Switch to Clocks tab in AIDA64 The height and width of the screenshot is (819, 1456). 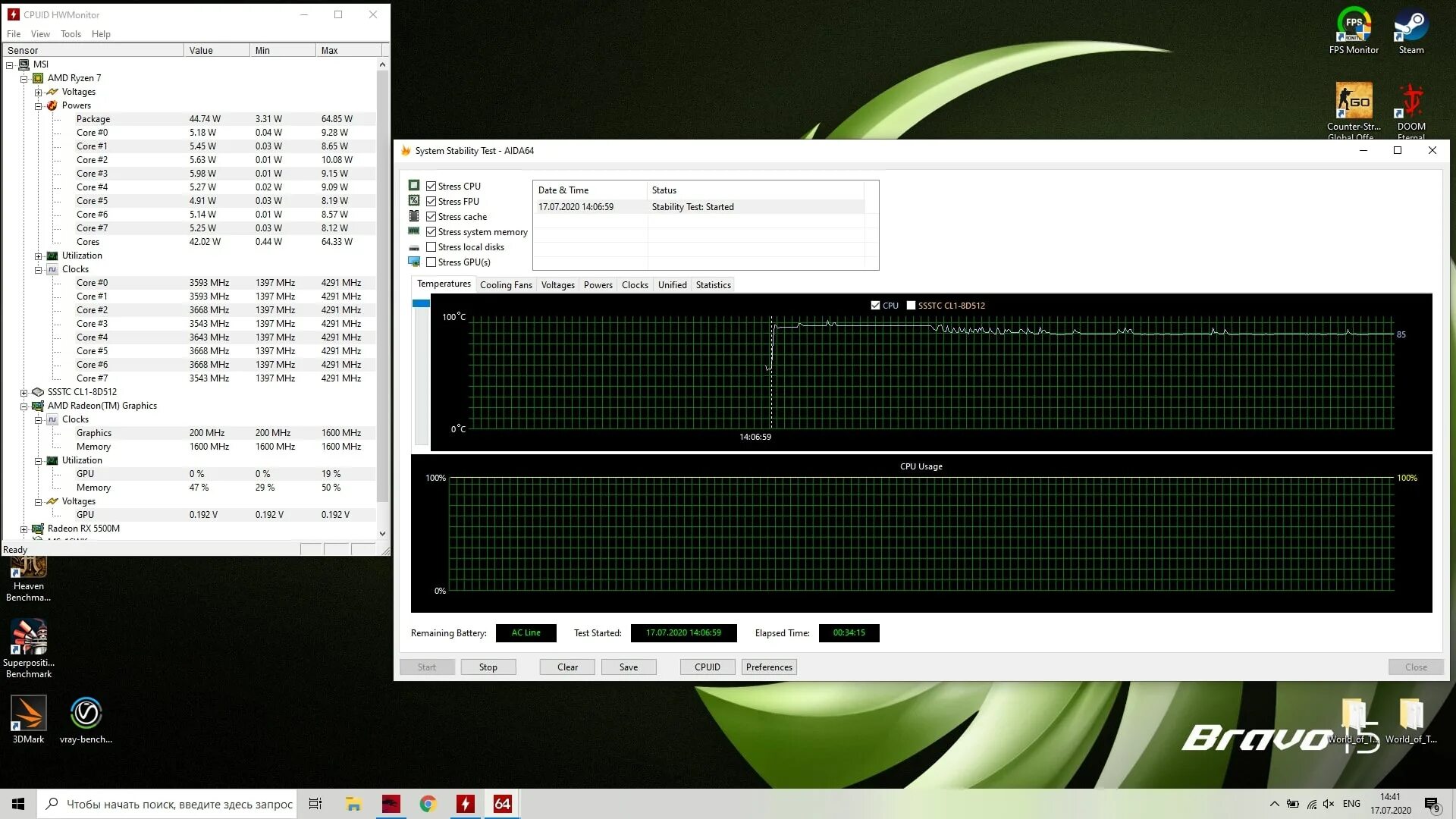coord(635,285)
